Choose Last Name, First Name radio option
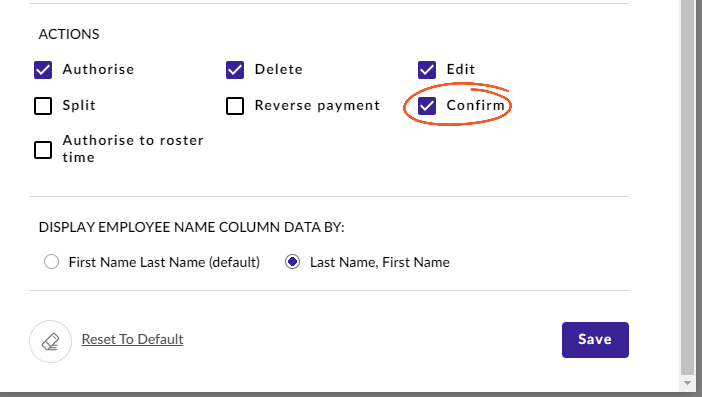Image resolution: width=702 pixels, height=397 pixels. 292,261
